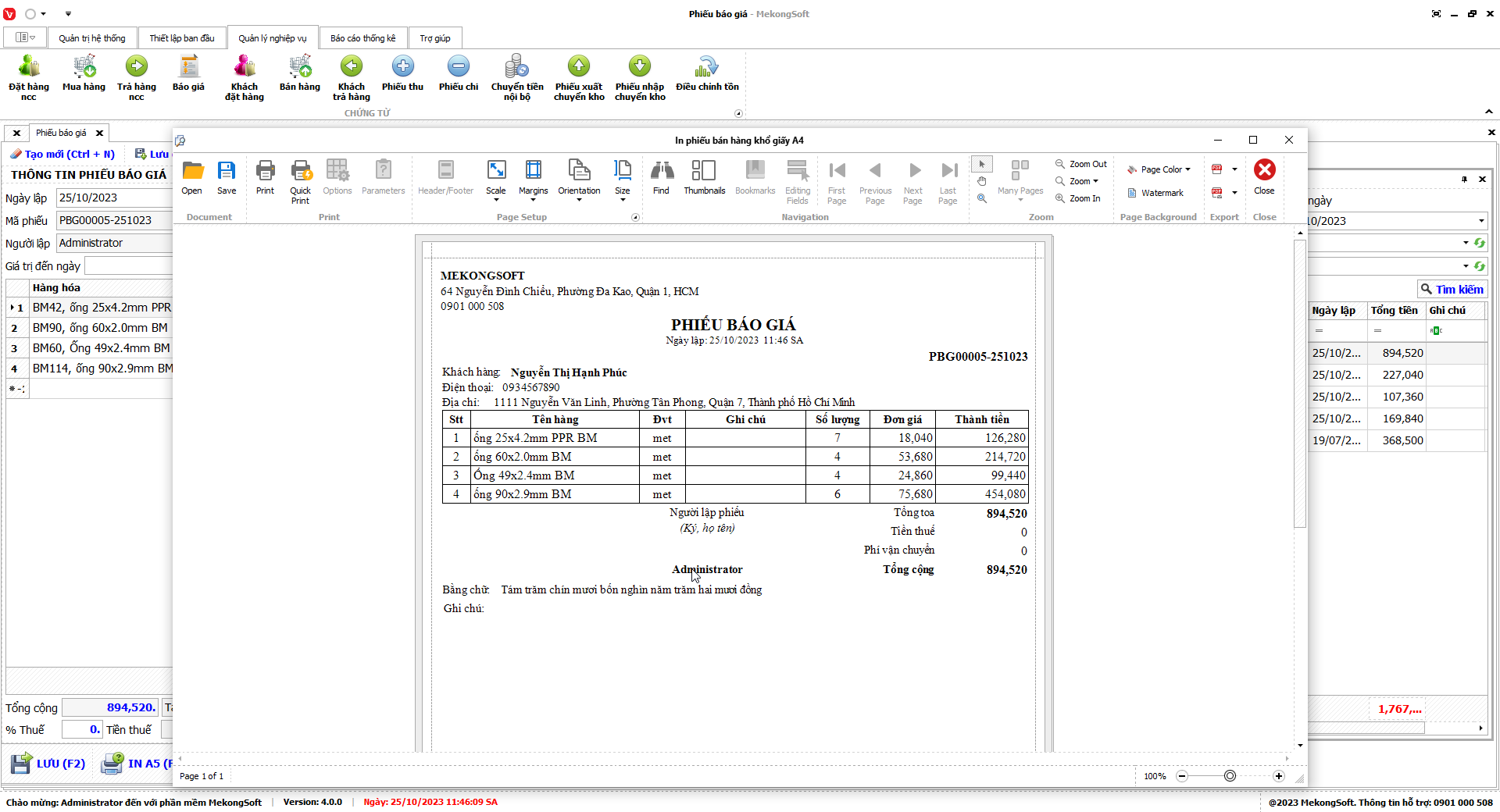The width and height of the screenshot is (1500, 812).
Task: Click the zoom slider handle
Action: click(x=1230, y=776)
